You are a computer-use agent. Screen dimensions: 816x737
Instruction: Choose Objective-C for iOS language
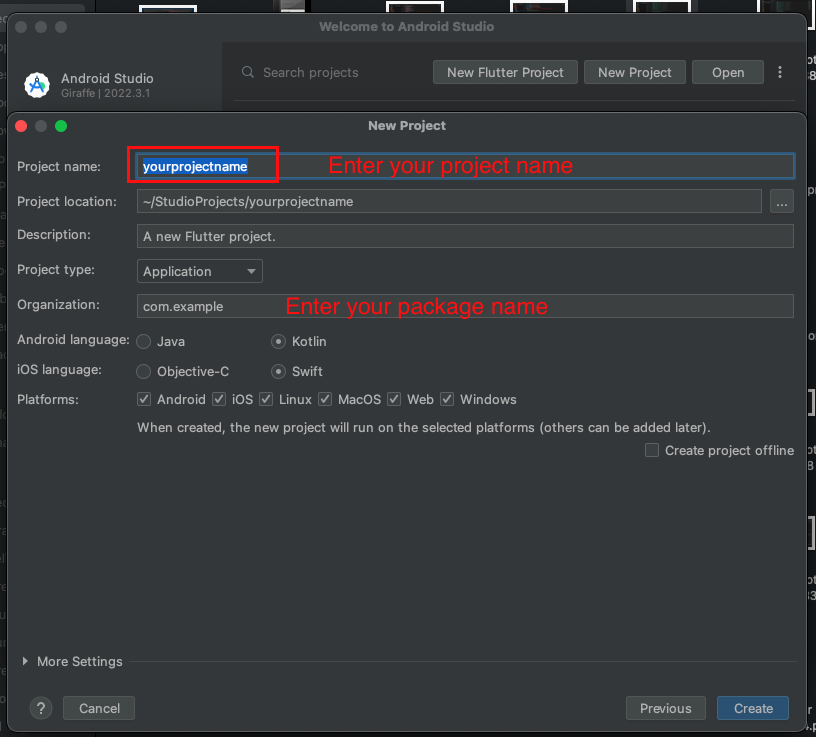click(x=144, y=371)
